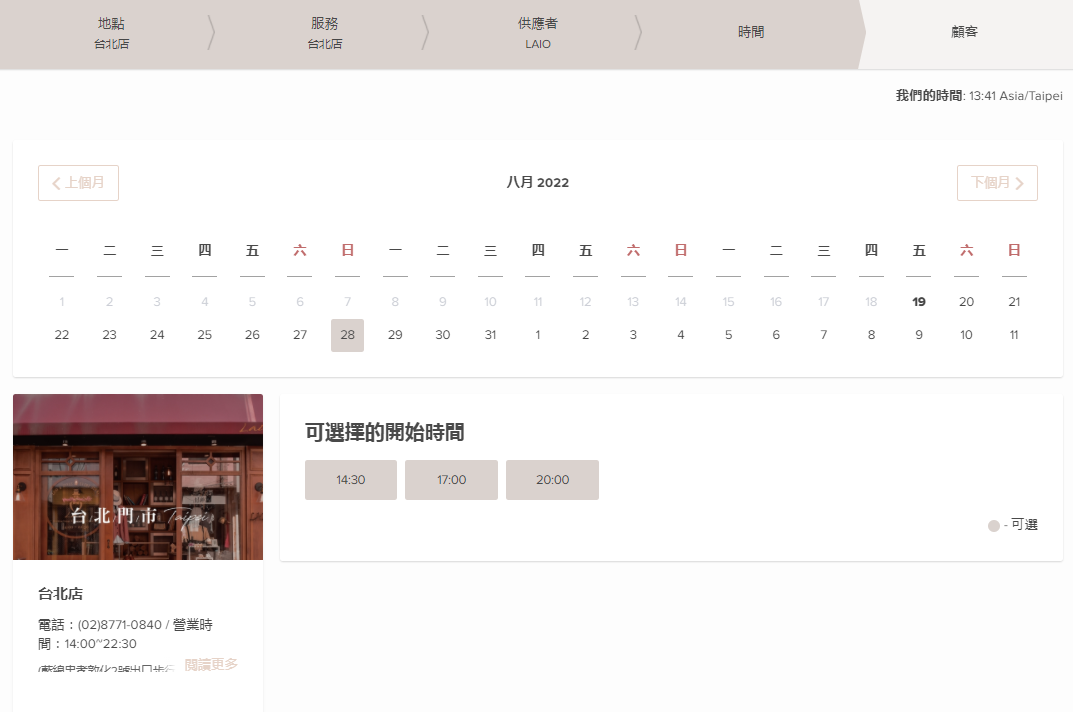Viewport: 1073px width, 712px height.
Task: Select the 20:00 start time slot
Action: (x=552, y=480)
